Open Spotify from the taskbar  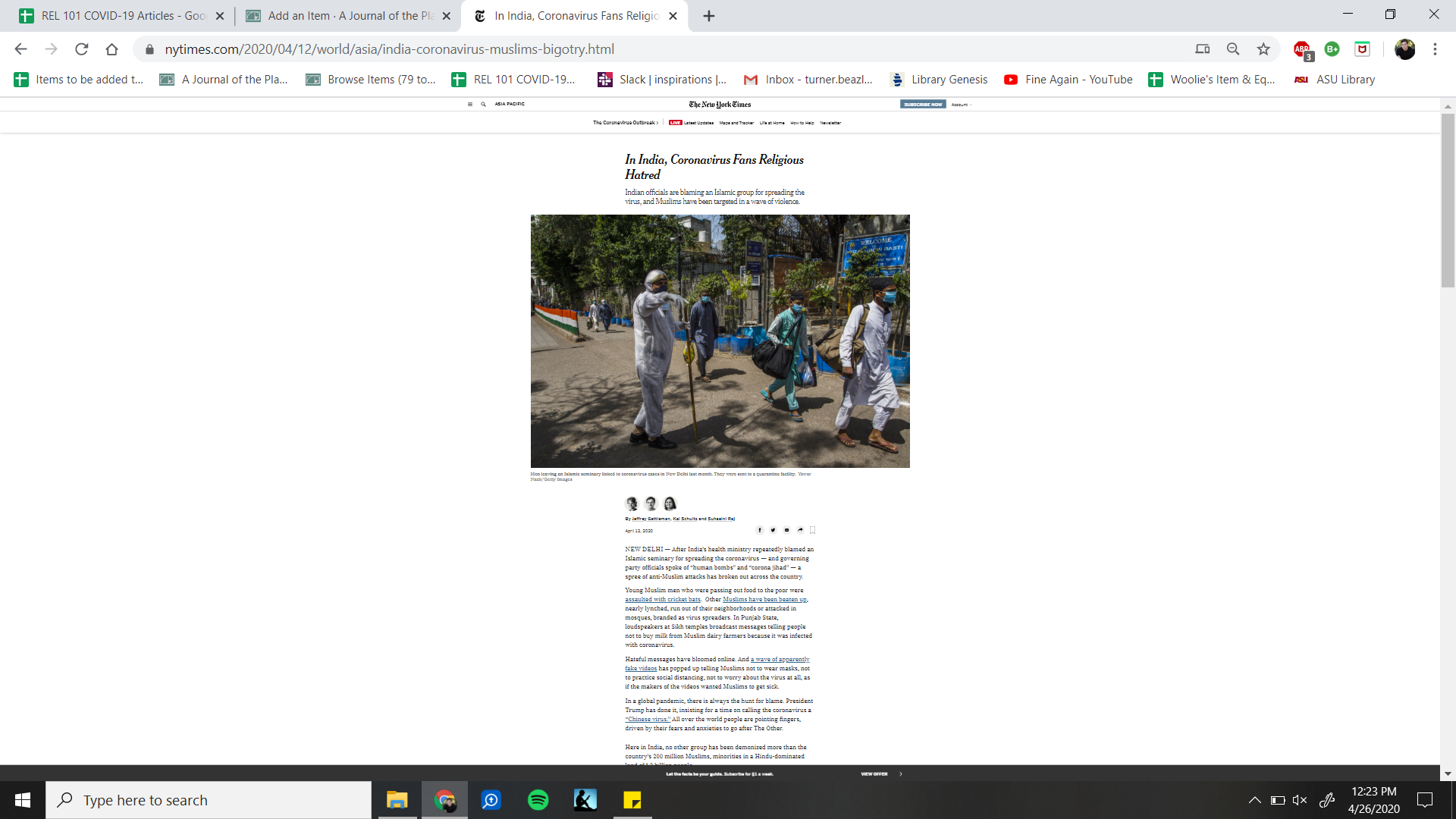point(538,800)
